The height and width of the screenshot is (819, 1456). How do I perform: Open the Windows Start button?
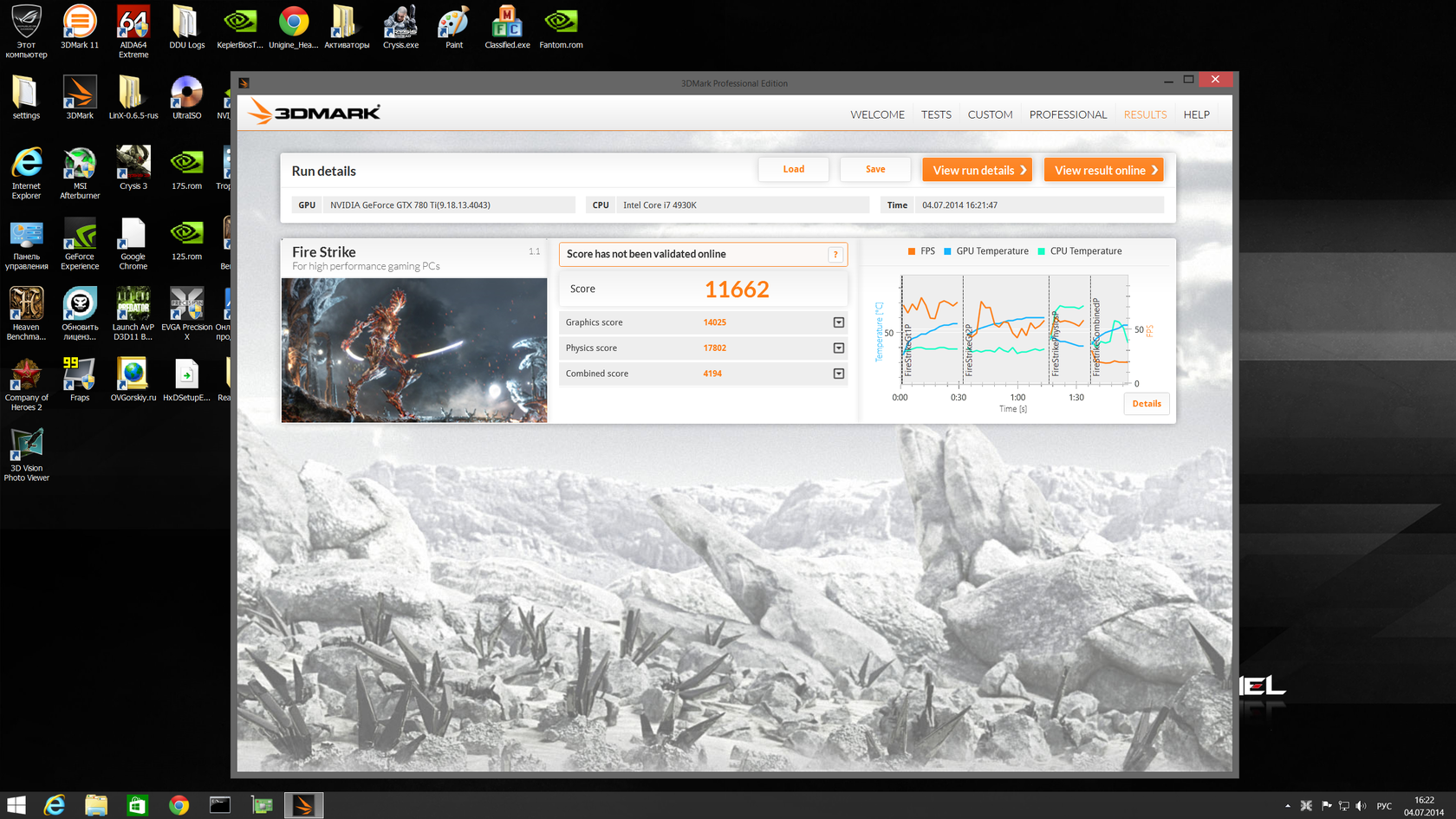pyautogui.click(x=16, y=805)
